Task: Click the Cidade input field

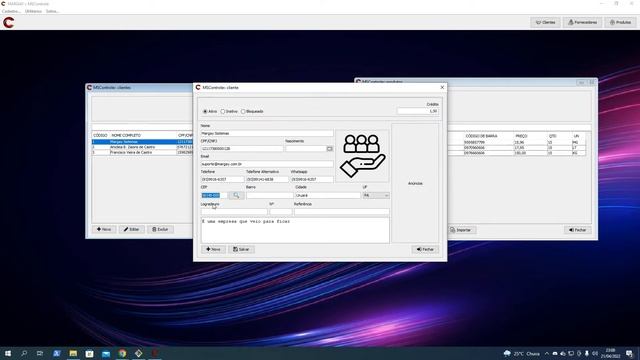Action: coord(328,196)
